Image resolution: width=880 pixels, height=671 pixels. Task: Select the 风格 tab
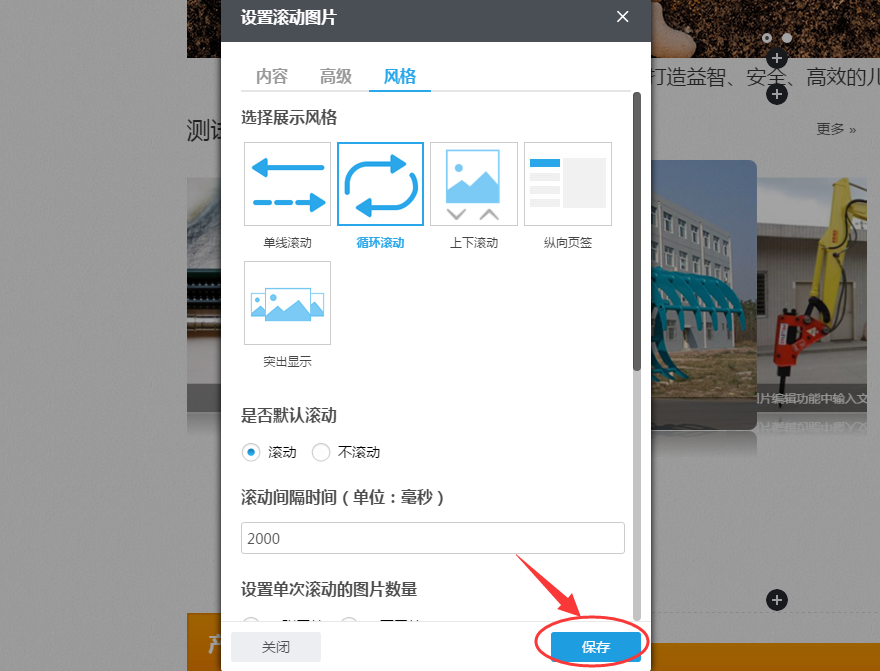click(x=399, y=76)
